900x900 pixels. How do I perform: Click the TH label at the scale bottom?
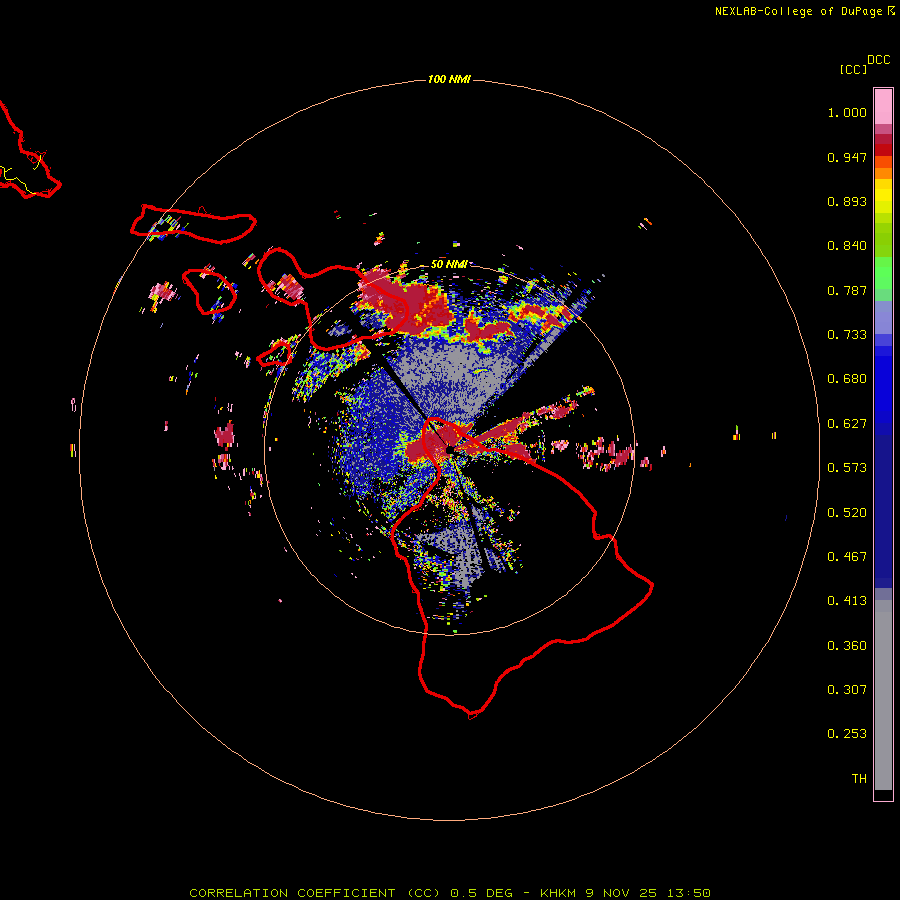click(859, 779)
